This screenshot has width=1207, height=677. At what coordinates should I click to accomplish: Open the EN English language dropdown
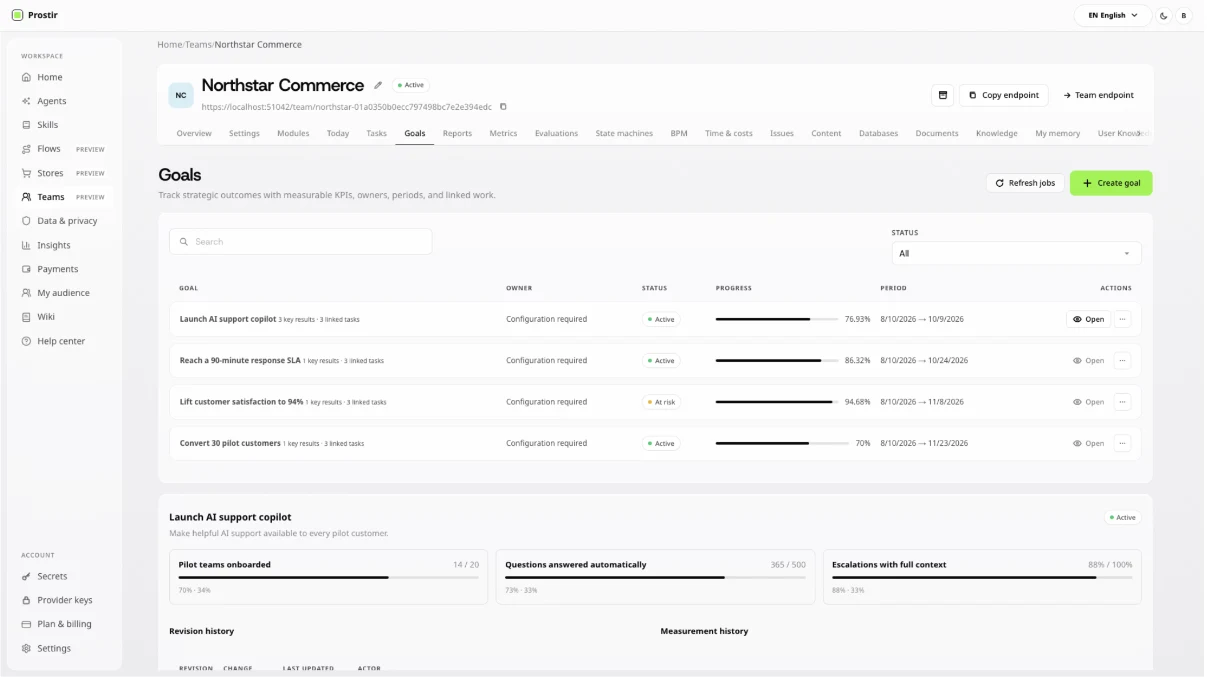[x=1112, y=15]
